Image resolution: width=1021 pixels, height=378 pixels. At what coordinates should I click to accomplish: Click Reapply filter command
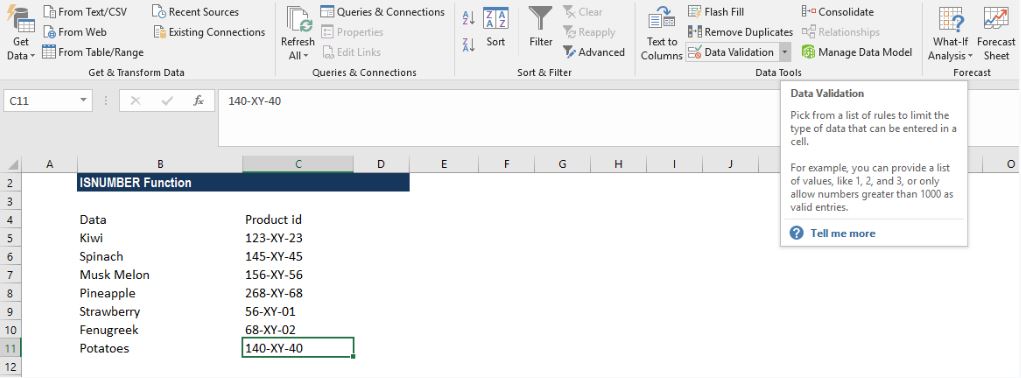point(589,32)
